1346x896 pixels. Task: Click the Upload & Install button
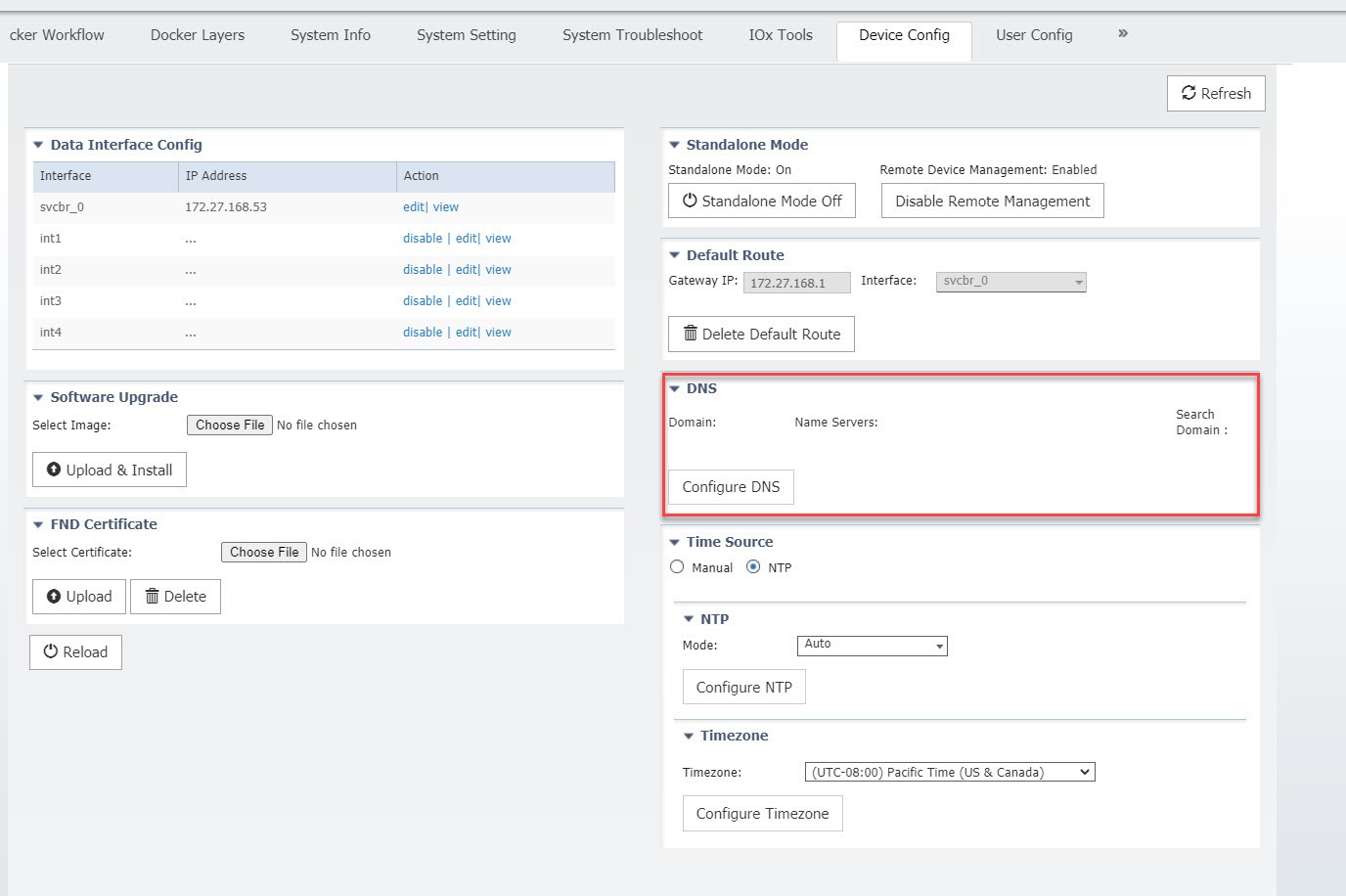coord(110,470)
